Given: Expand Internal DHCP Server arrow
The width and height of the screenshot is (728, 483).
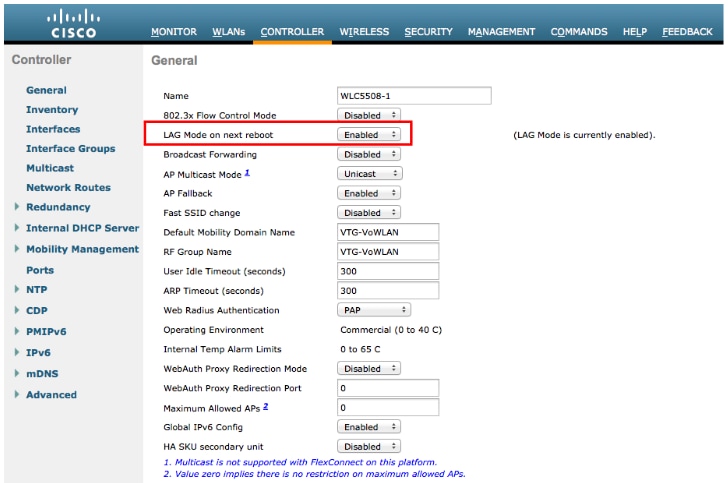Looking at the screenshot, I should [x=17, y=227].
